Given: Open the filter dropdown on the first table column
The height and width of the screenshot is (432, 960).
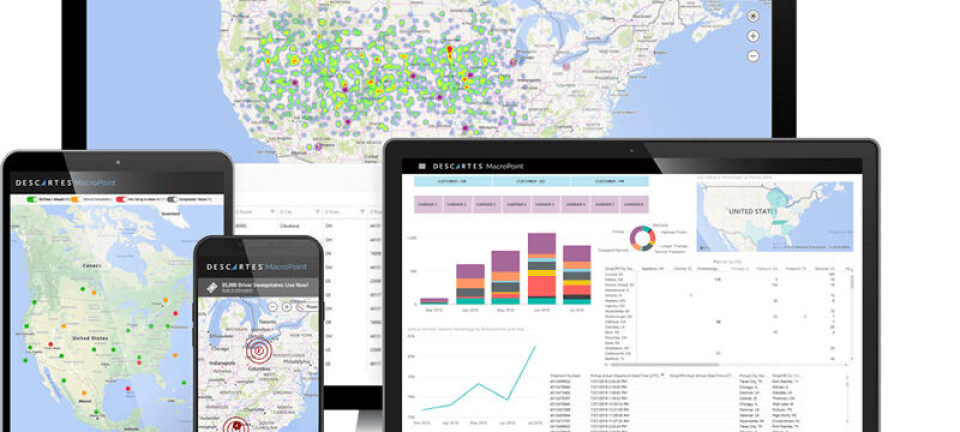Looking at the screenshot, I should tap(271, 212).
